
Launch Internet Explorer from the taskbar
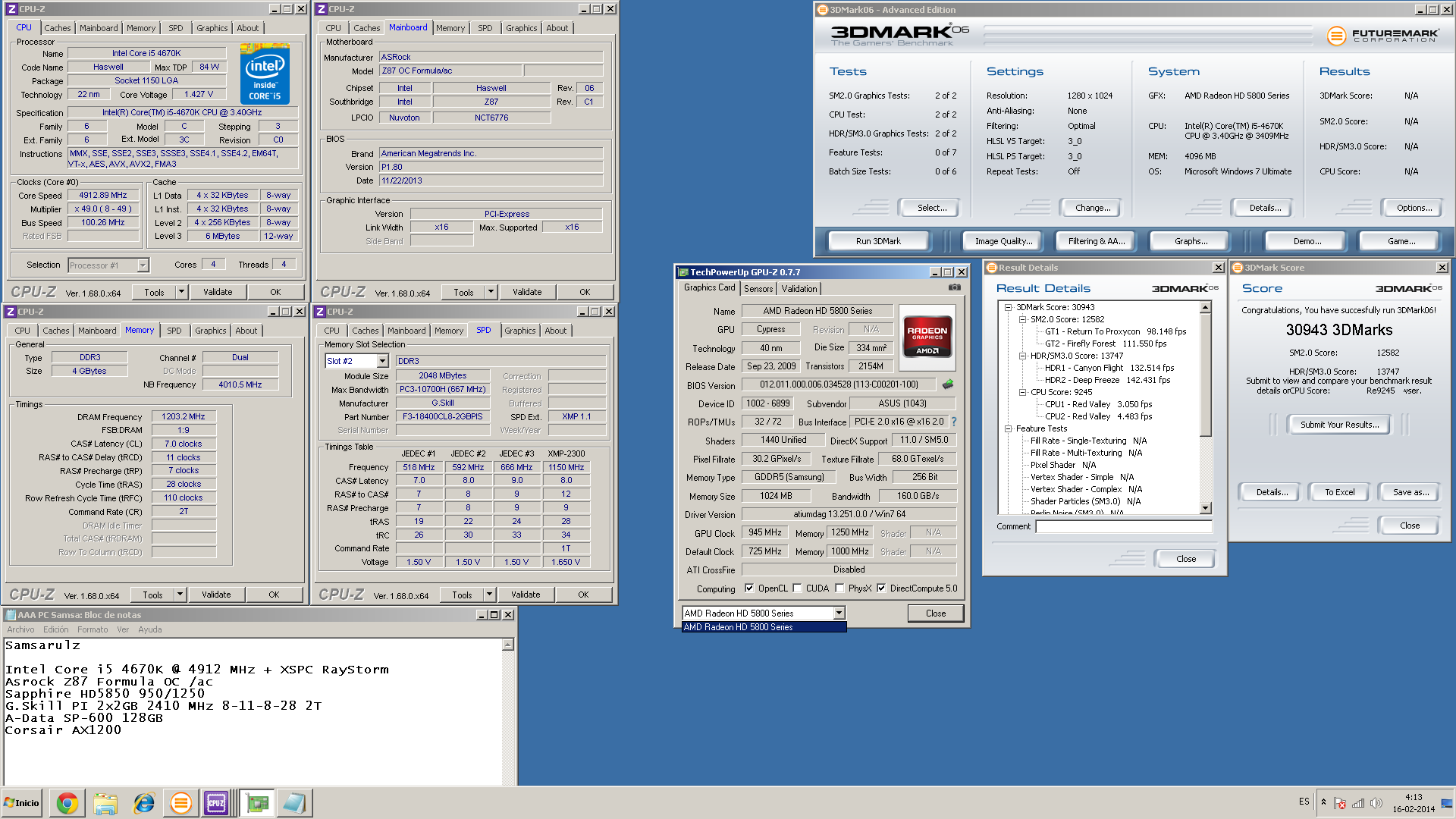click(x=143, y=803)
